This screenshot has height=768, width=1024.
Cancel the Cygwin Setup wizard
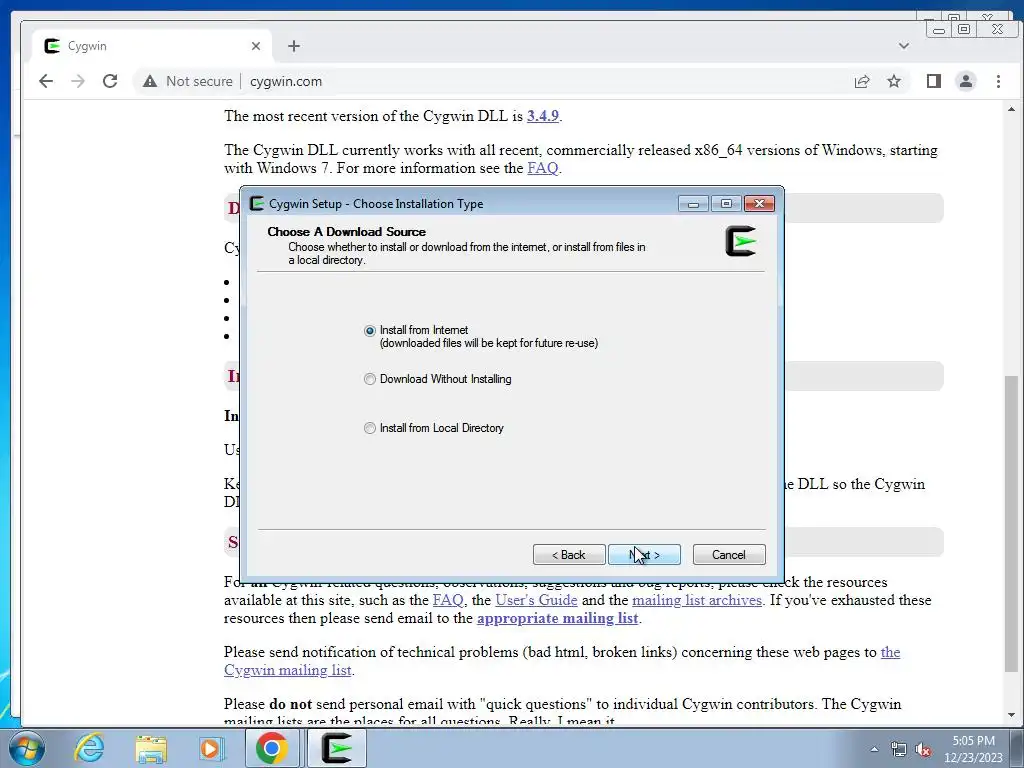point(729,554)
